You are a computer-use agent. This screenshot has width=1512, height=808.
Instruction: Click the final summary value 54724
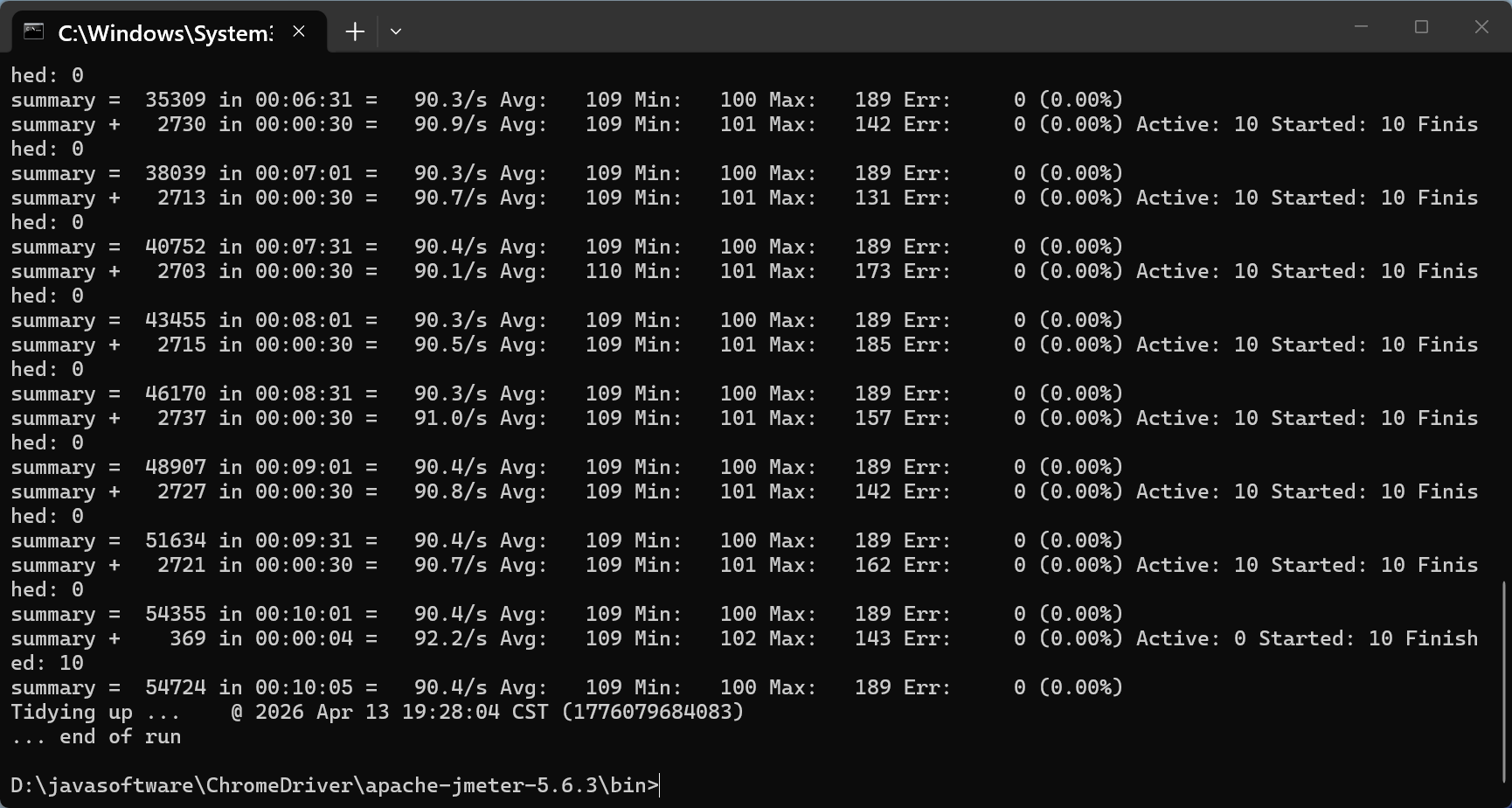point(176,687)
